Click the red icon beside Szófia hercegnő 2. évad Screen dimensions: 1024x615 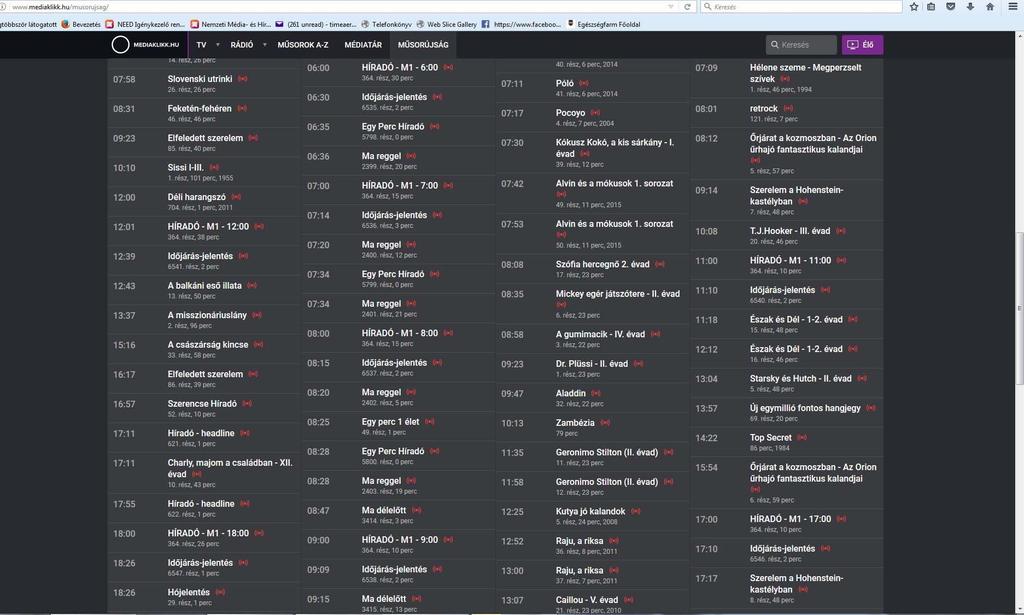coord(660,264)
